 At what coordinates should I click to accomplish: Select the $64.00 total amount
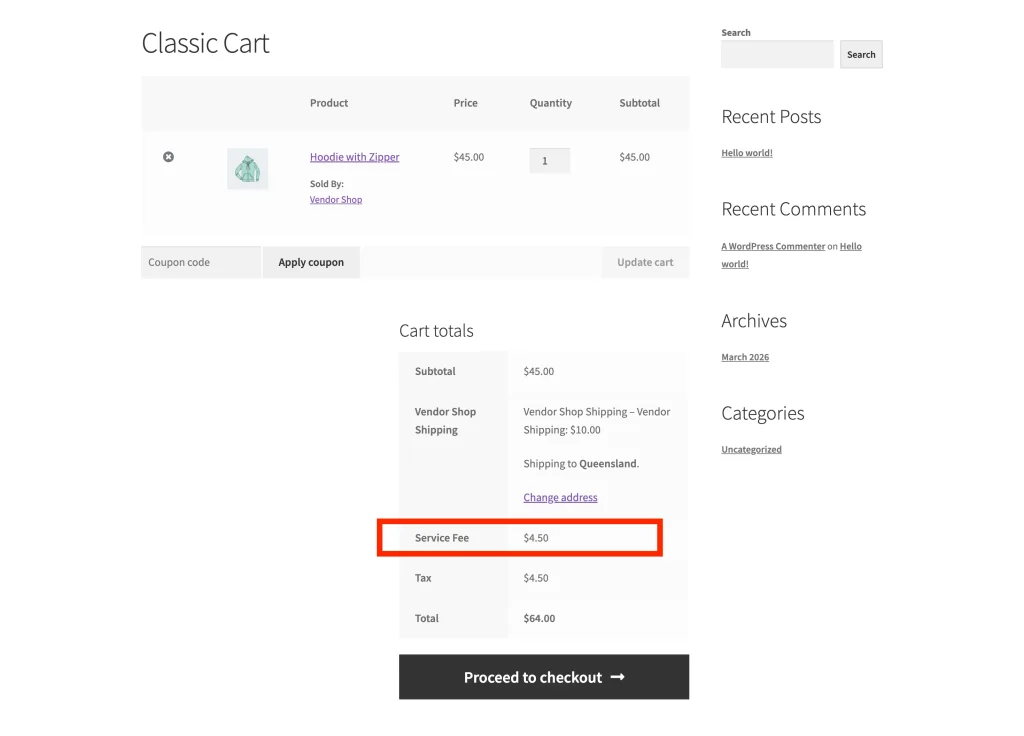tap(539, 618)
